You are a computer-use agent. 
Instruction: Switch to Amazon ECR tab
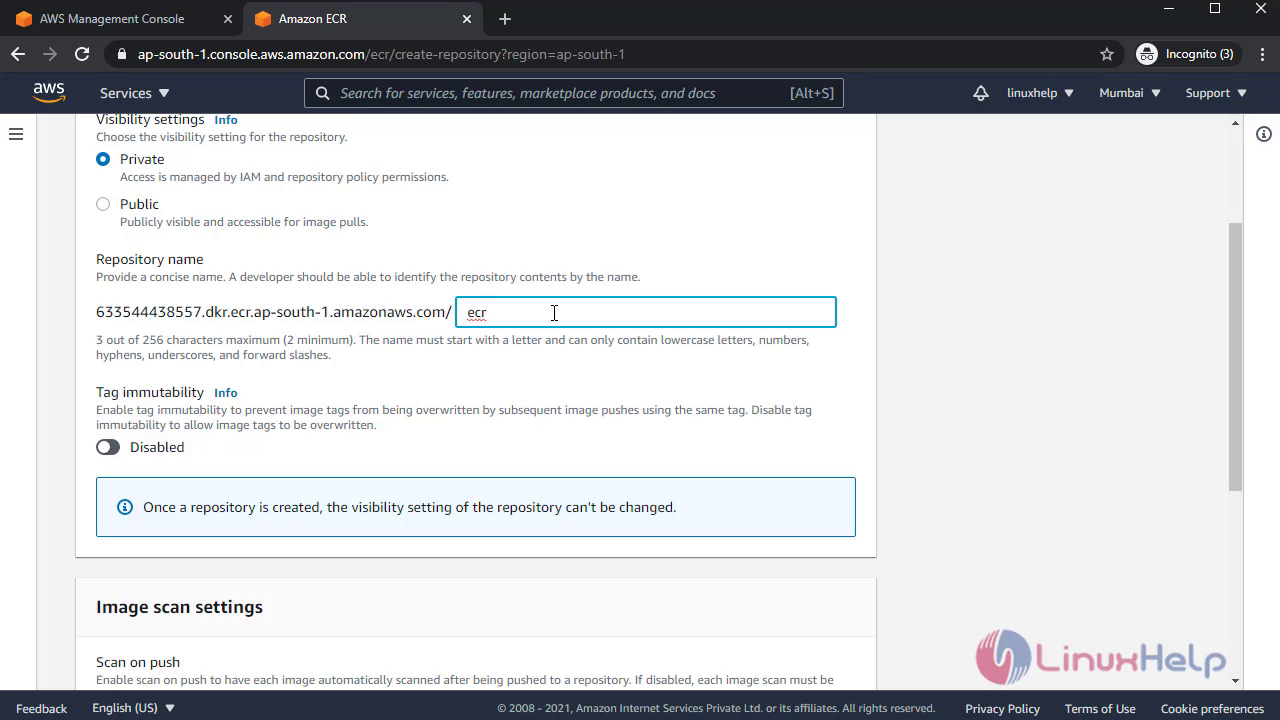click(361, 19)
